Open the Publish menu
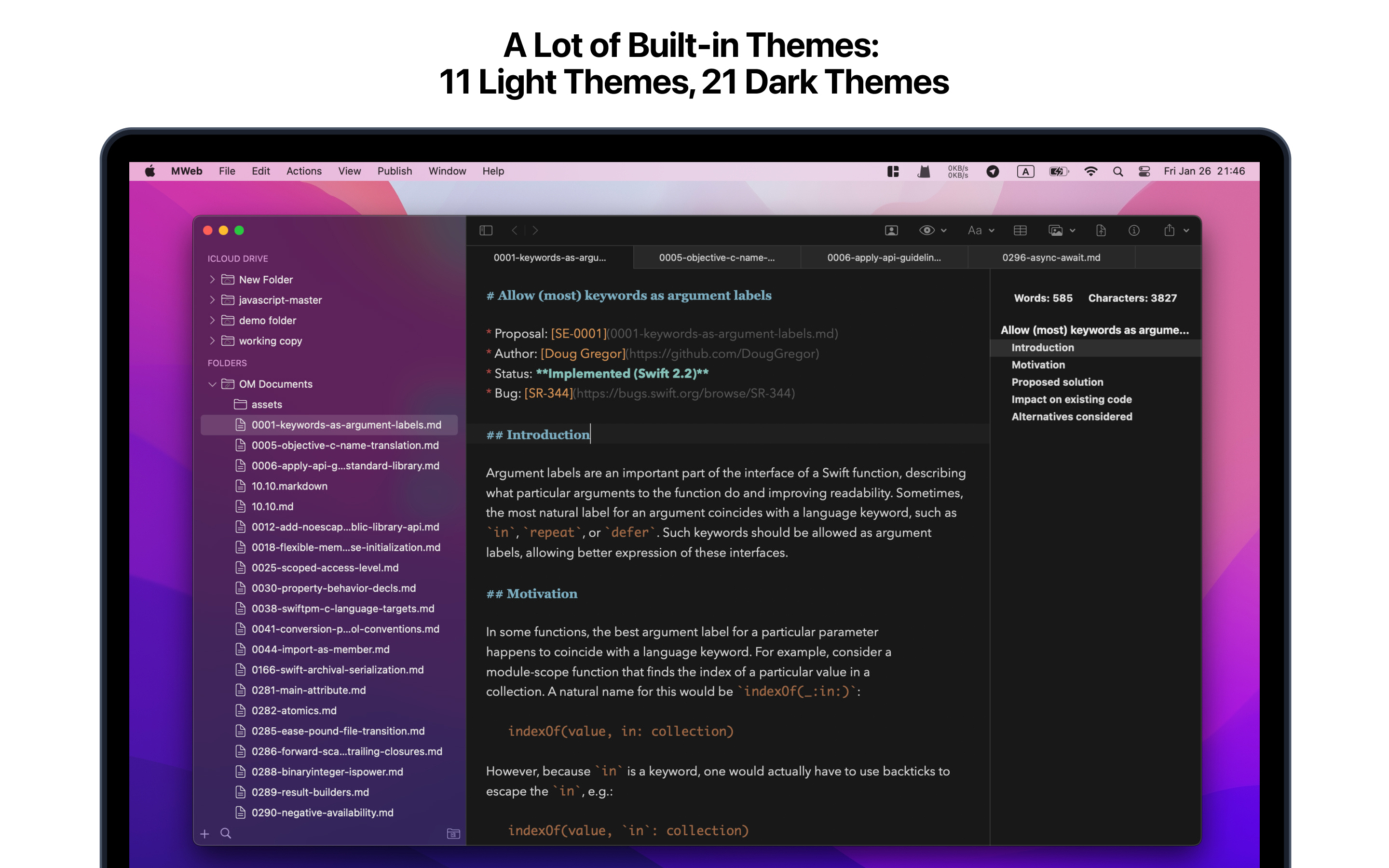 (x=395, y=171)
